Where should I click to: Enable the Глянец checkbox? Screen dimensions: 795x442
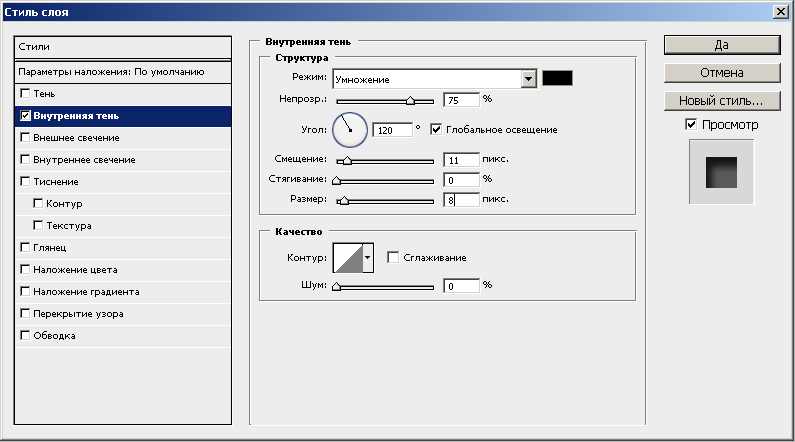[x=25, y=247]
